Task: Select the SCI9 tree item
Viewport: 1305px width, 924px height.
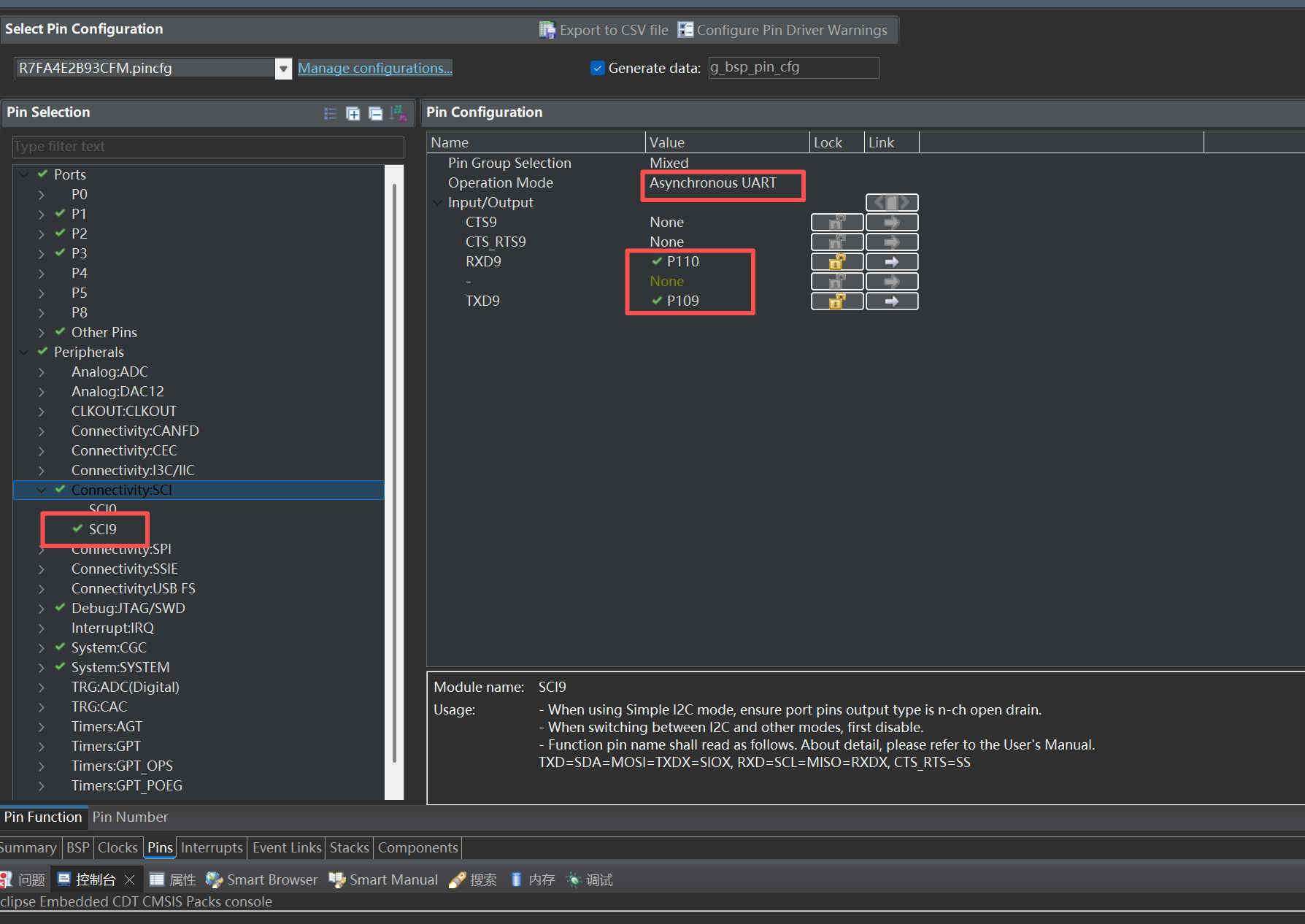Action: [102, 529]
